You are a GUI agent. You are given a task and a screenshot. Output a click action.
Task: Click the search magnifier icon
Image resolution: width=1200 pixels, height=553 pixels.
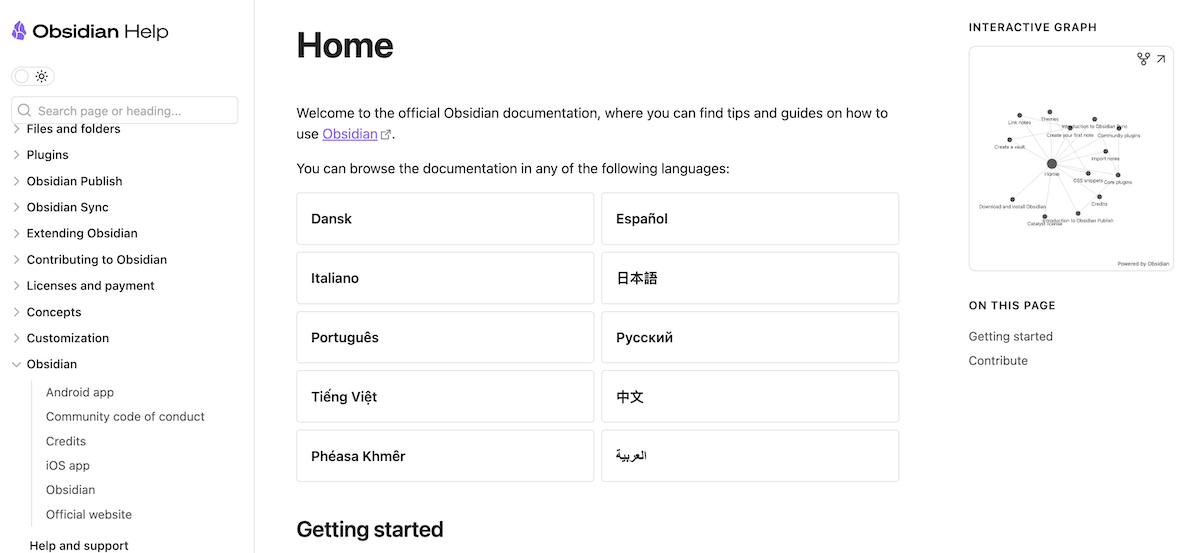click(25, 111)
